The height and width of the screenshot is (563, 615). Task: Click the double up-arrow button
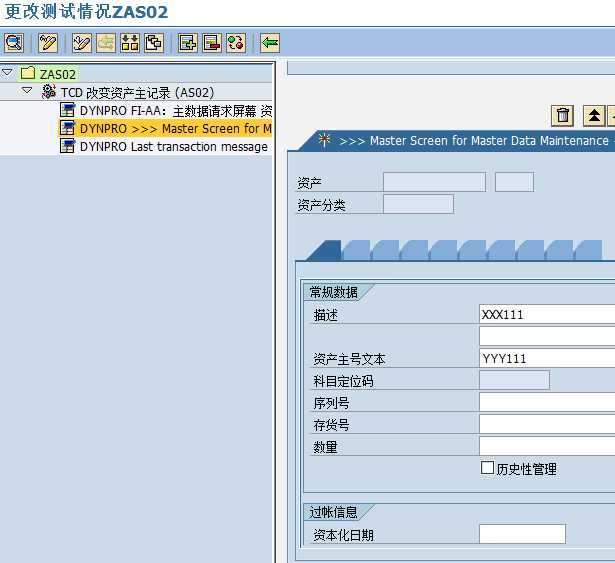coord(594,116)
